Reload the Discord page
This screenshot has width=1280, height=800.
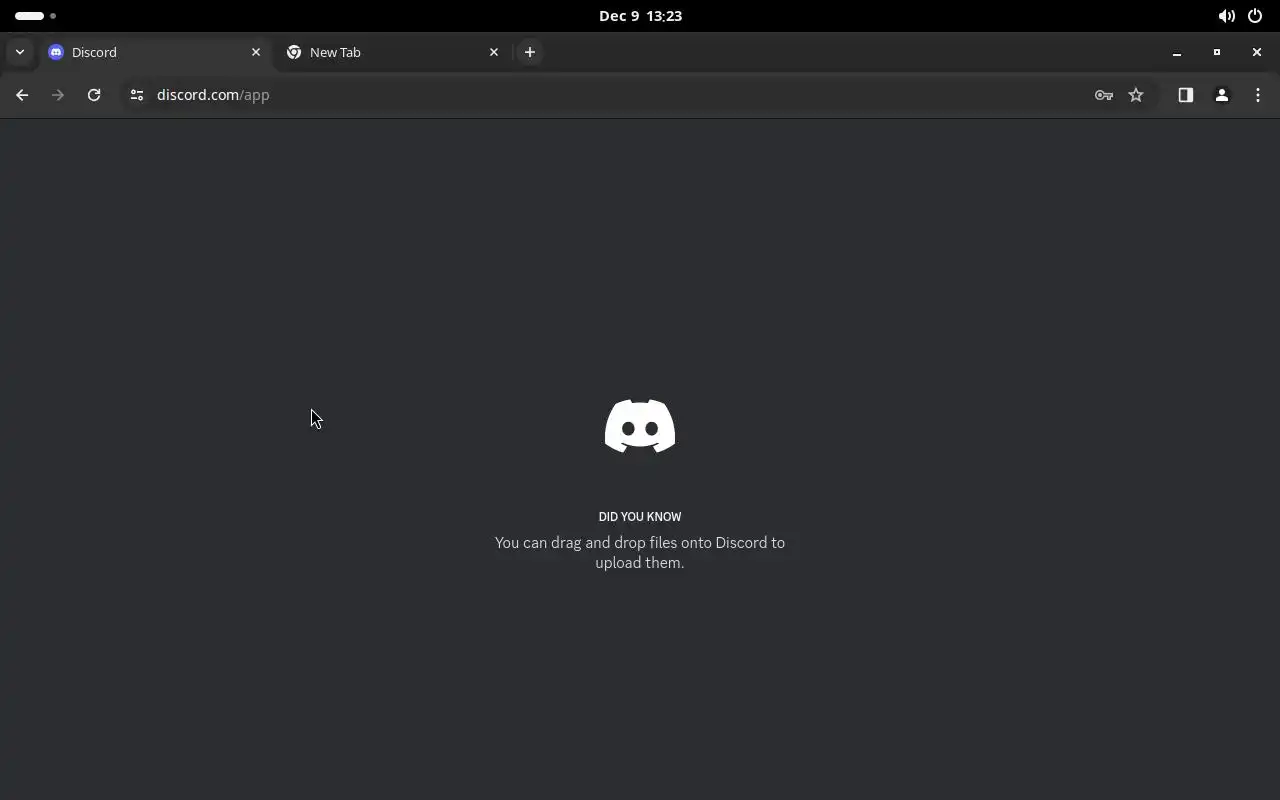[x=94, y=95]
